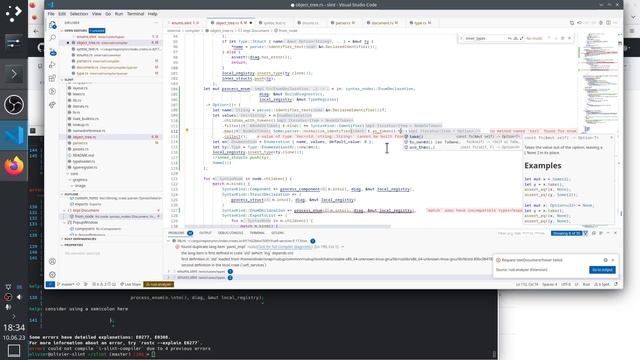
Task: Open the Help menu
Action: 153,14
